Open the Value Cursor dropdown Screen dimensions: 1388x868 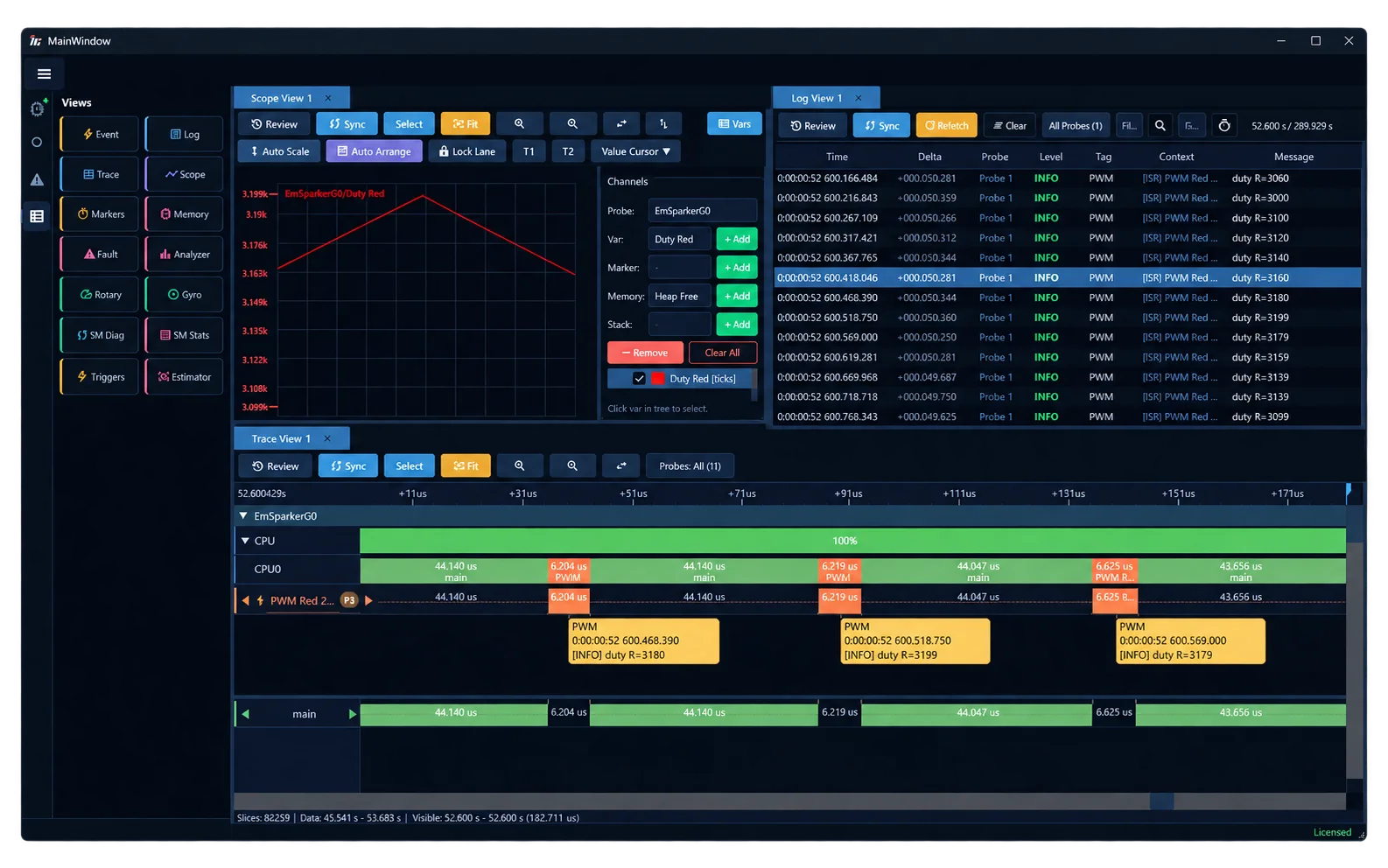click(635, 151)
